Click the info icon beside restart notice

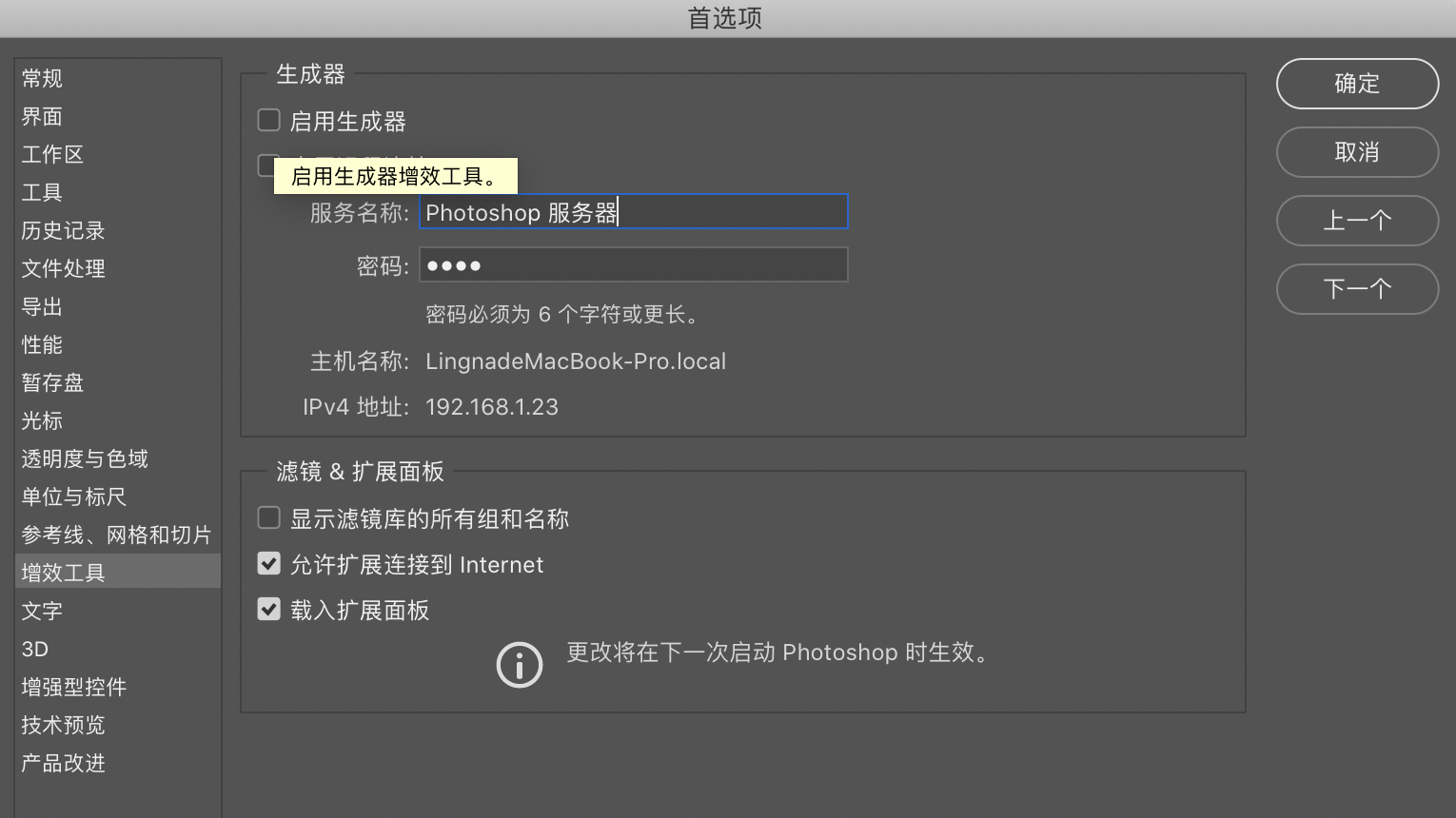519,665
